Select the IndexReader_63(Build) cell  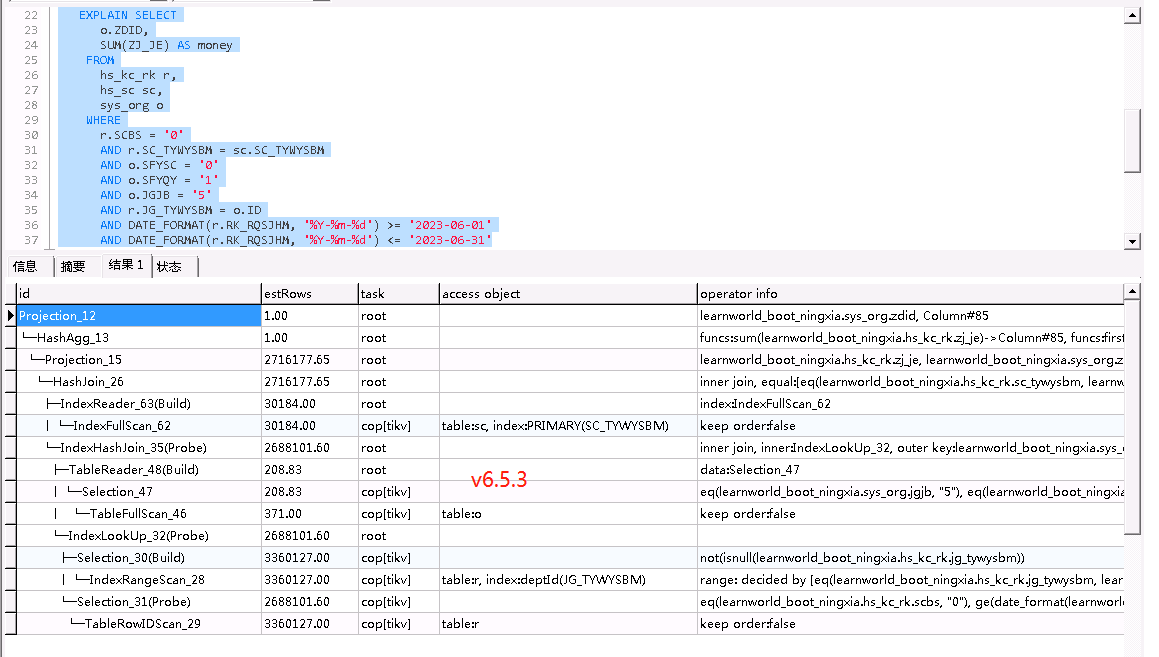tap(138, 404)
